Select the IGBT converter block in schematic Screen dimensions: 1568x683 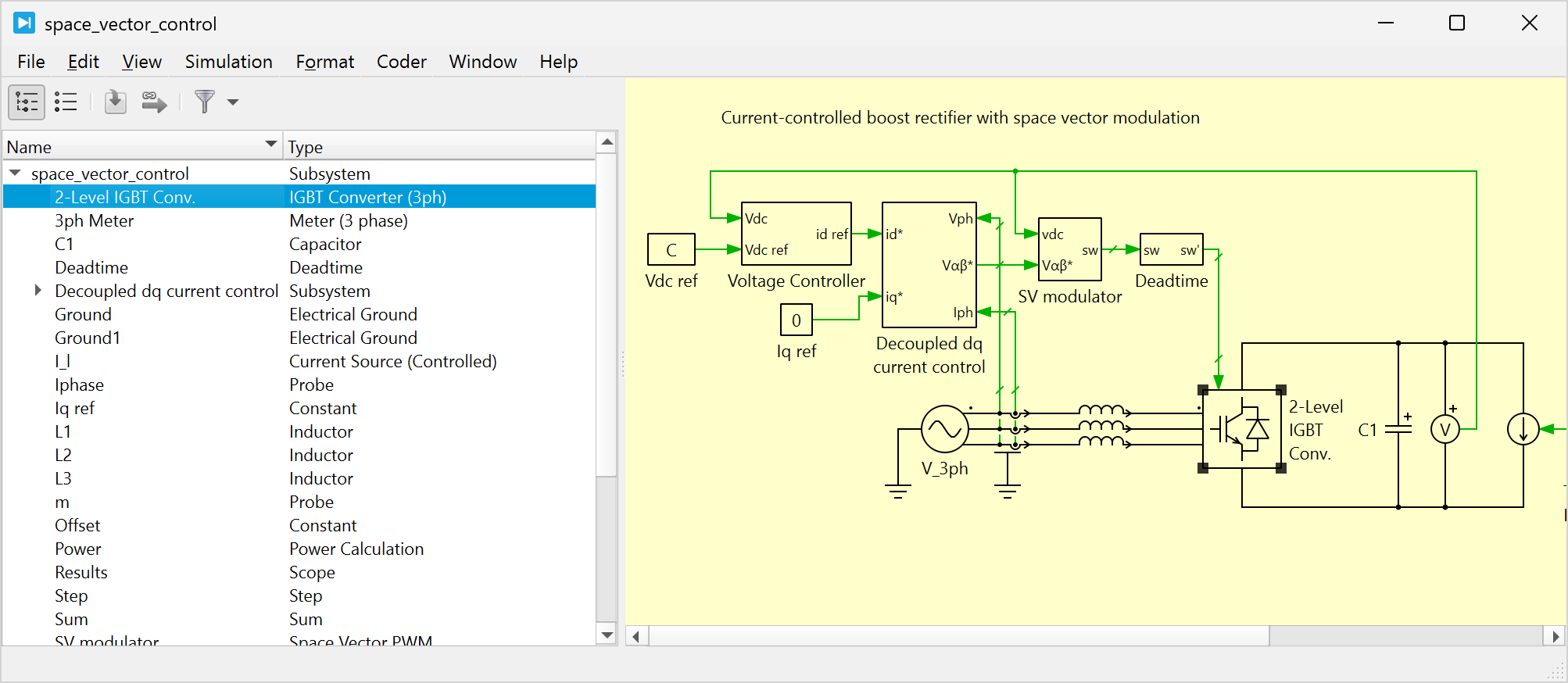click(1241, 429)
